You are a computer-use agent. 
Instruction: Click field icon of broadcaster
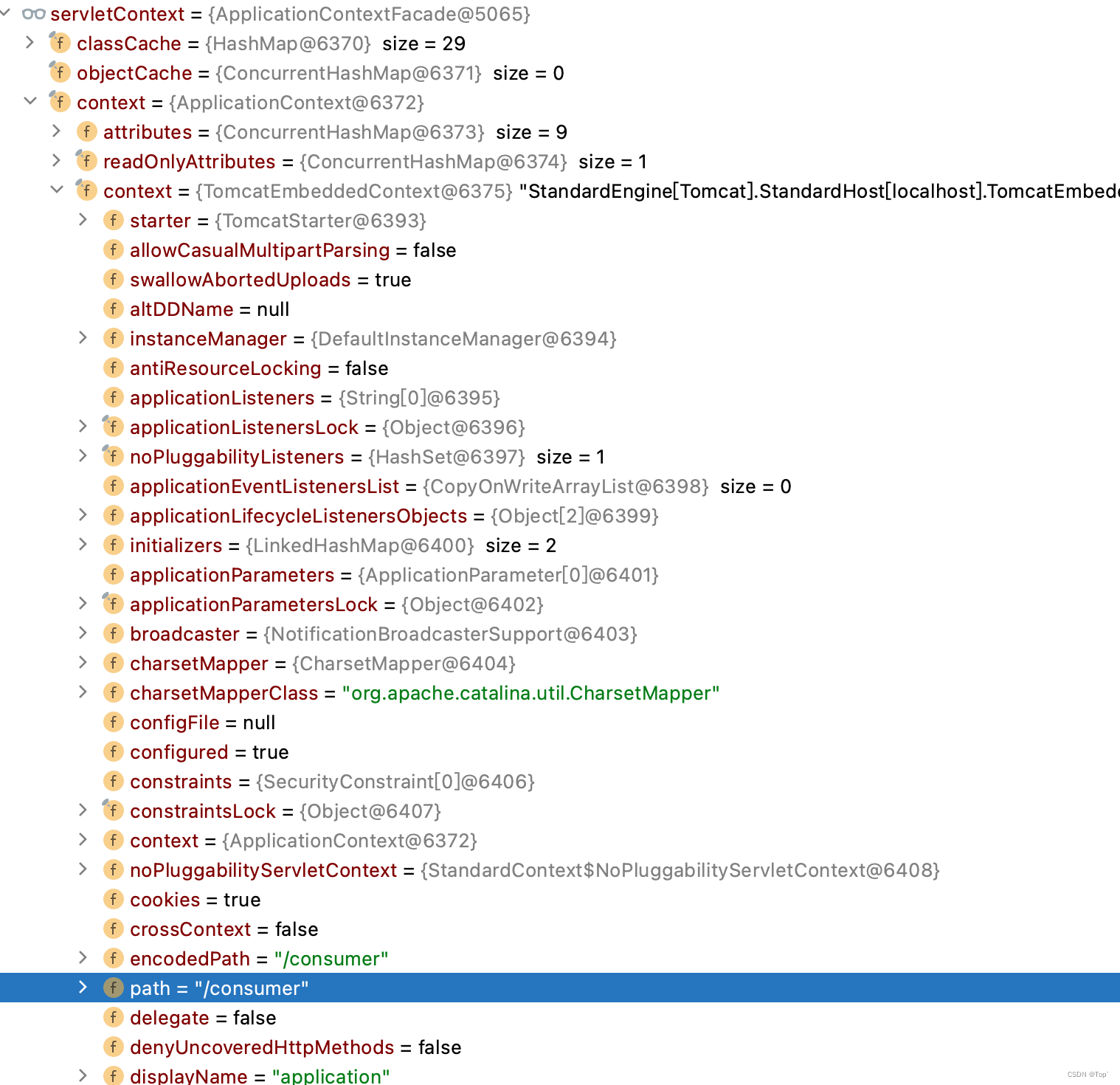click(113, 633)
